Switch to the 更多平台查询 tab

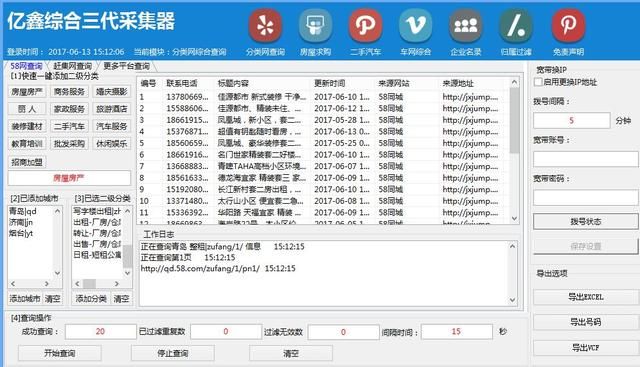point(126,66)
